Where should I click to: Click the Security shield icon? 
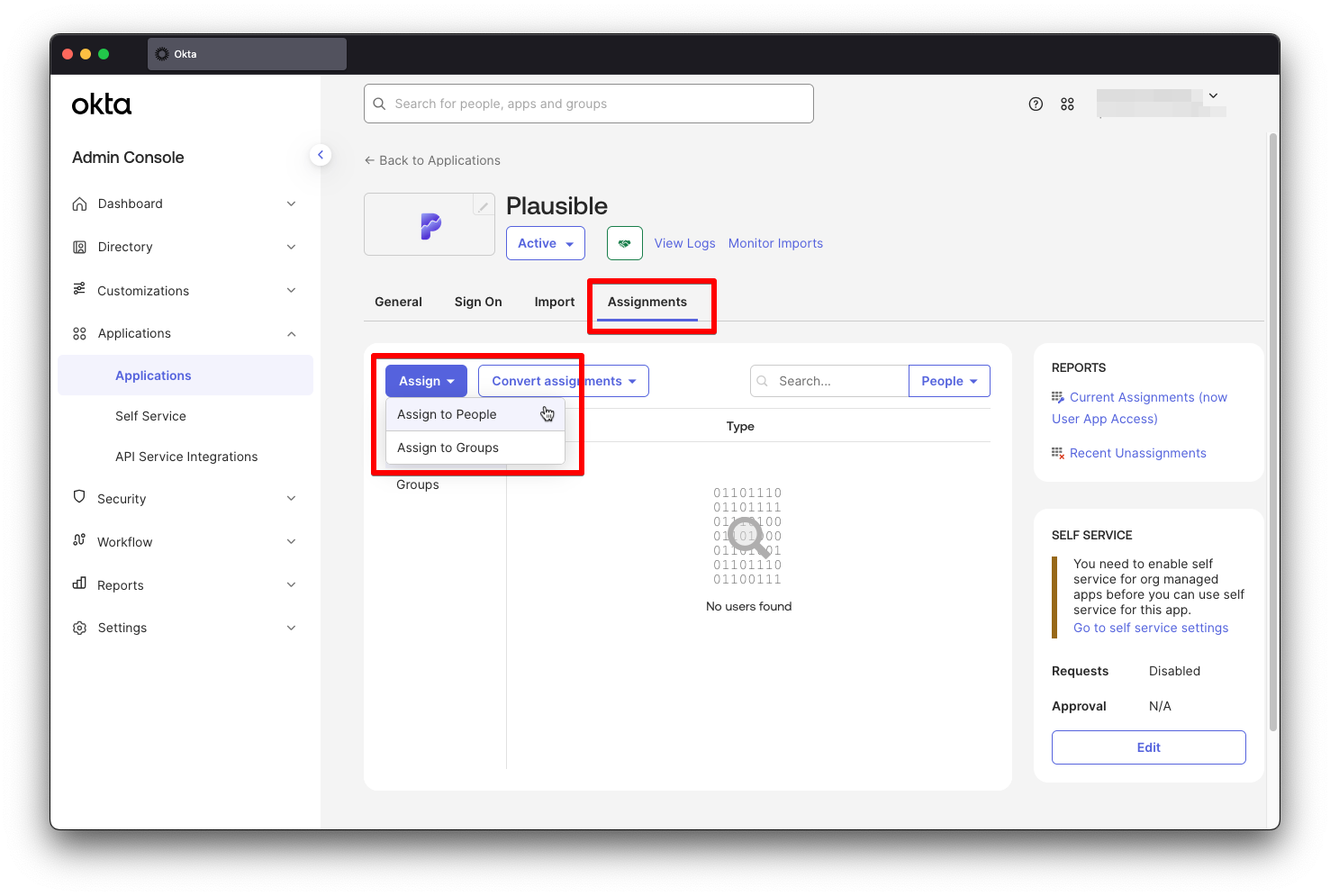point(79,498)
